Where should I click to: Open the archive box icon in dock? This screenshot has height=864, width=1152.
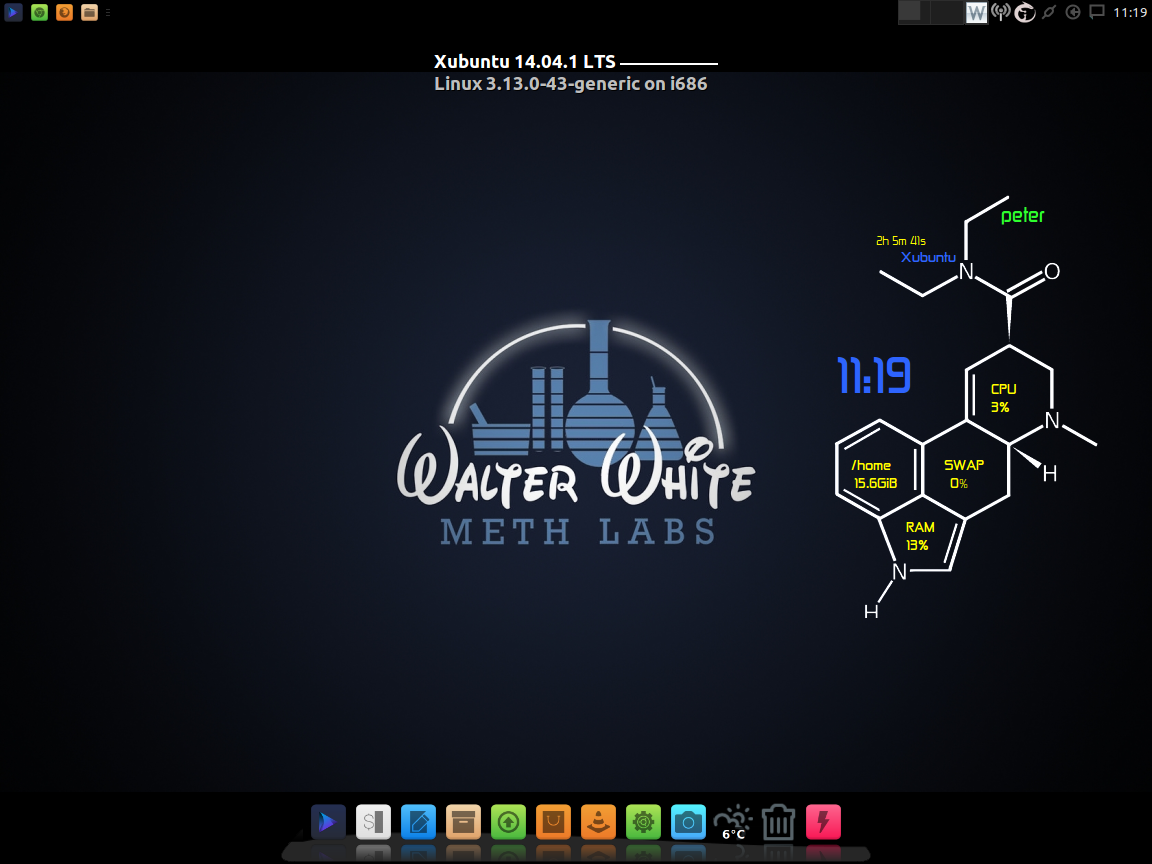click(x=463, y=822)
